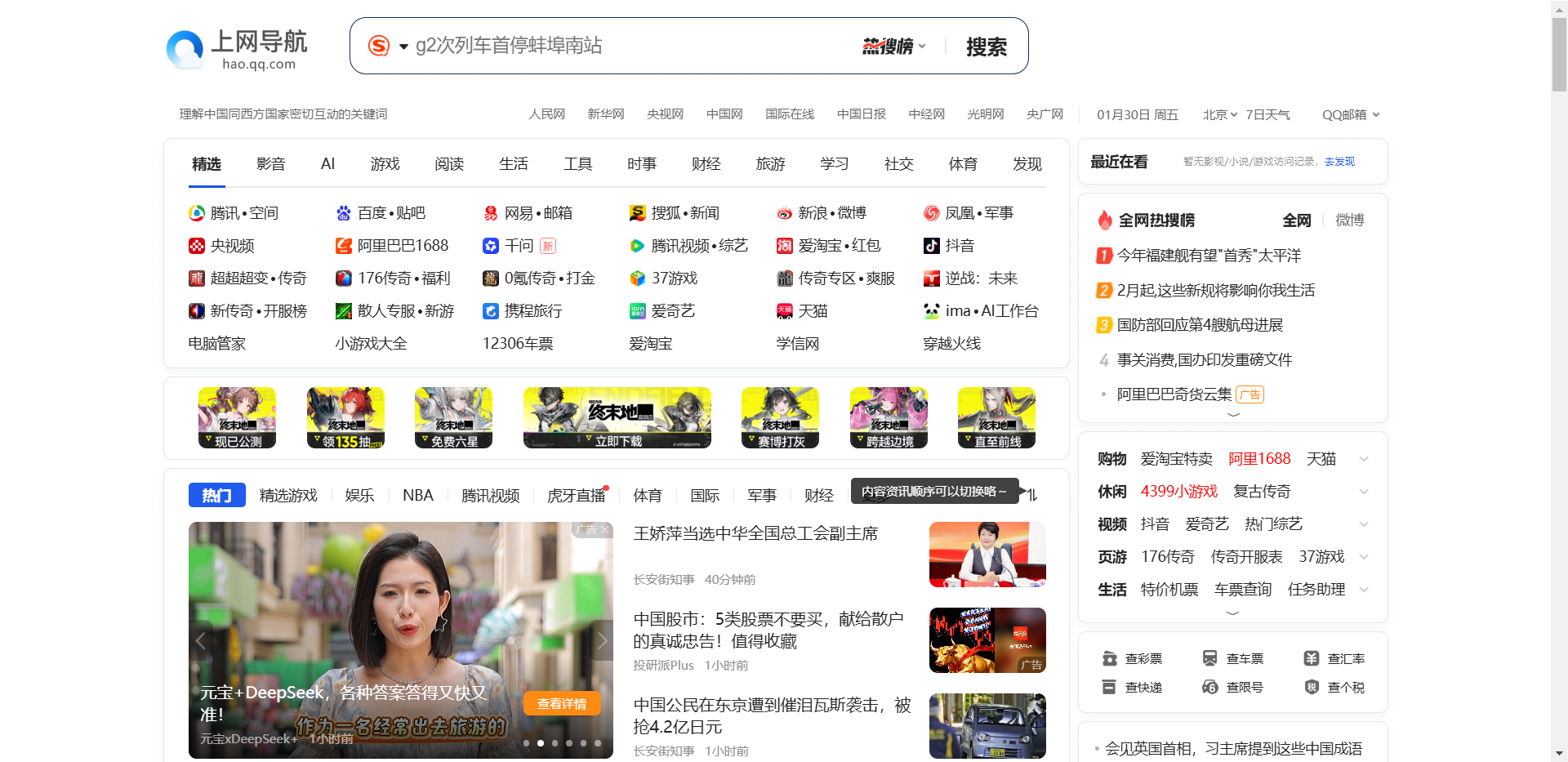Click the 新浪·微博 icon
This screenshot has width=1568, height=762.
tap(784, 212)
